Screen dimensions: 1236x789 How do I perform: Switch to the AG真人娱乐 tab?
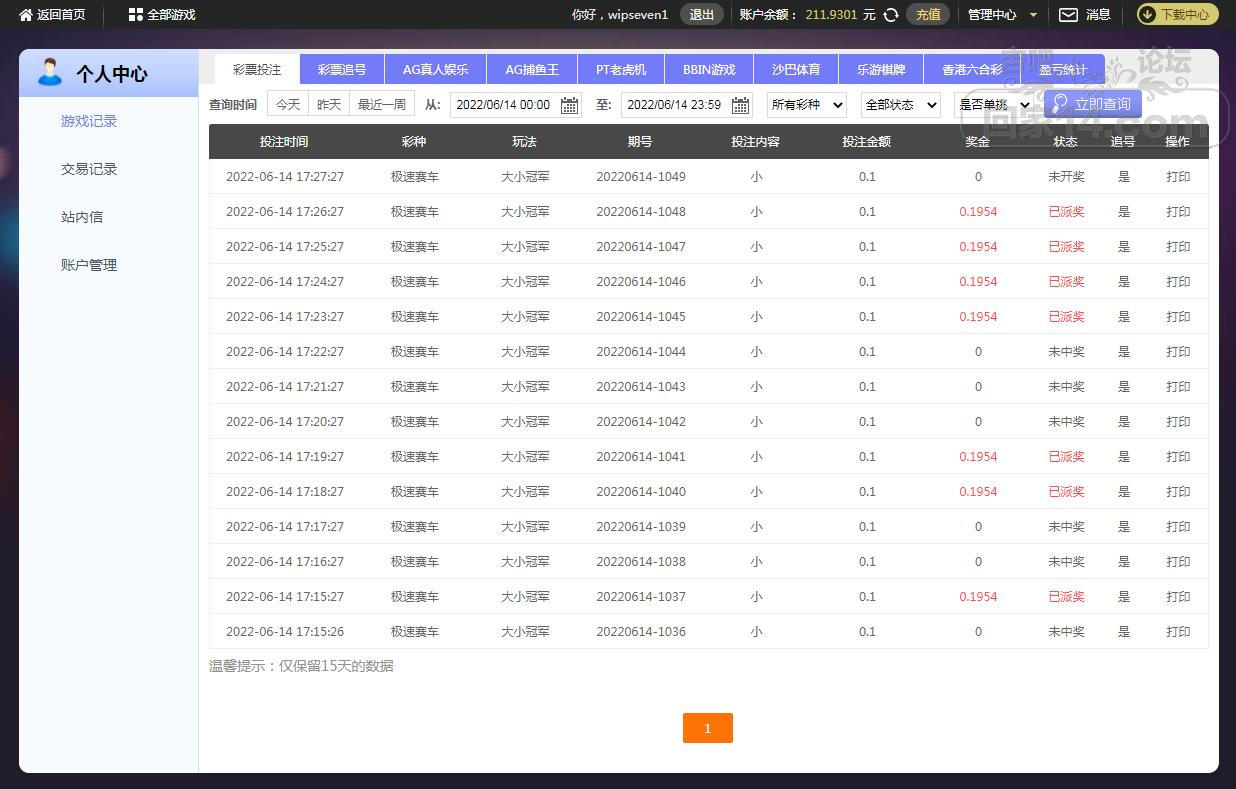[435, 70]
